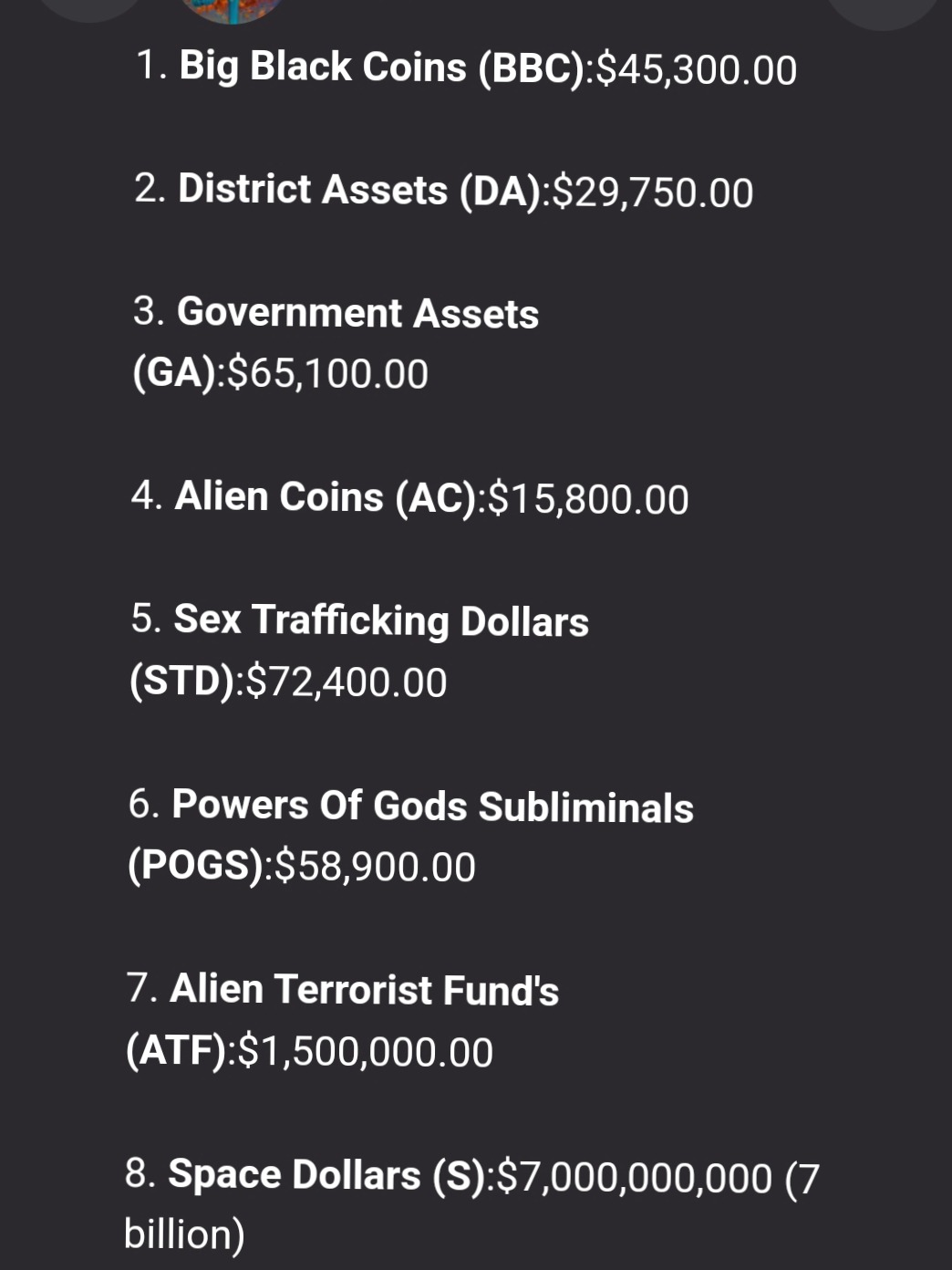The height and width of the screenshot is (1270, 952).
Task: Click the $7,000,000,000 amount
Action: coord(635,1177)
